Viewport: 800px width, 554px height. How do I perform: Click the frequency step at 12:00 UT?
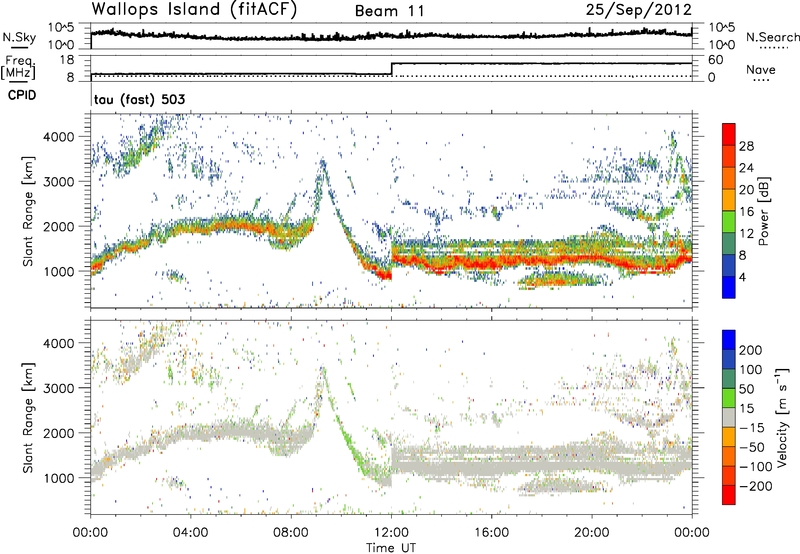[x=391, y=69]
